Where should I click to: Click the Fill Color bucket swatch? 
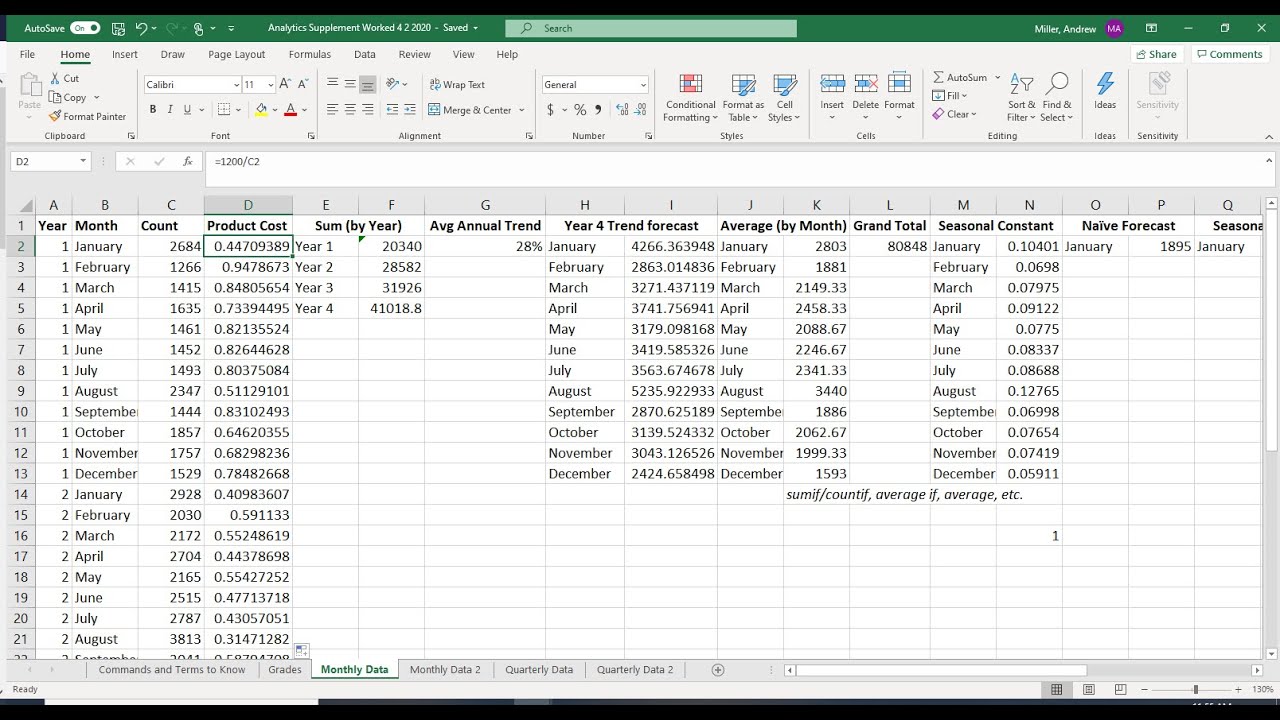(261, 110)
